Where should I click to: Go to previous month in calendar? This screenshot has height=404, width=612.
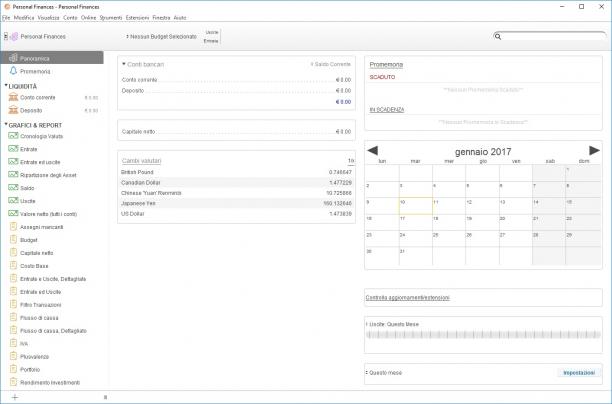pos(373,151)
